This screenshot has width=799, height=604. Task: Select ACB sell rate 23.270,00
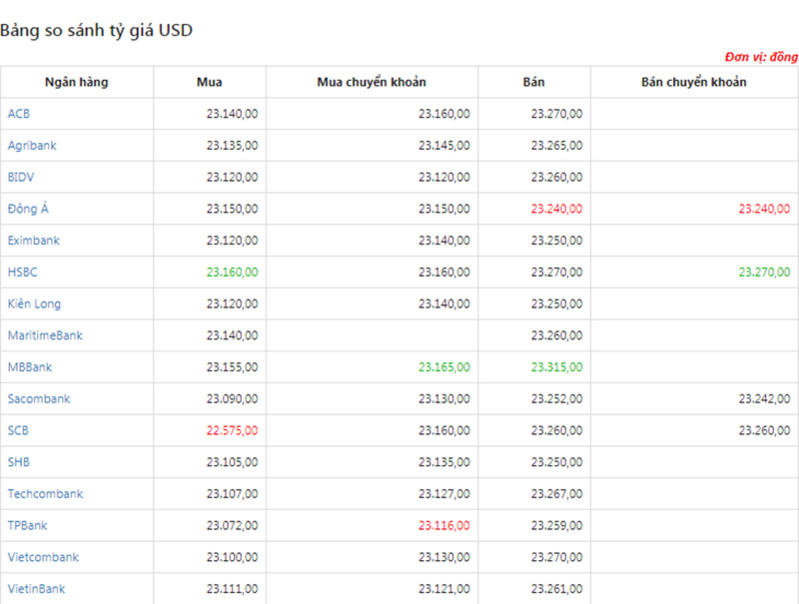(556, 114)
